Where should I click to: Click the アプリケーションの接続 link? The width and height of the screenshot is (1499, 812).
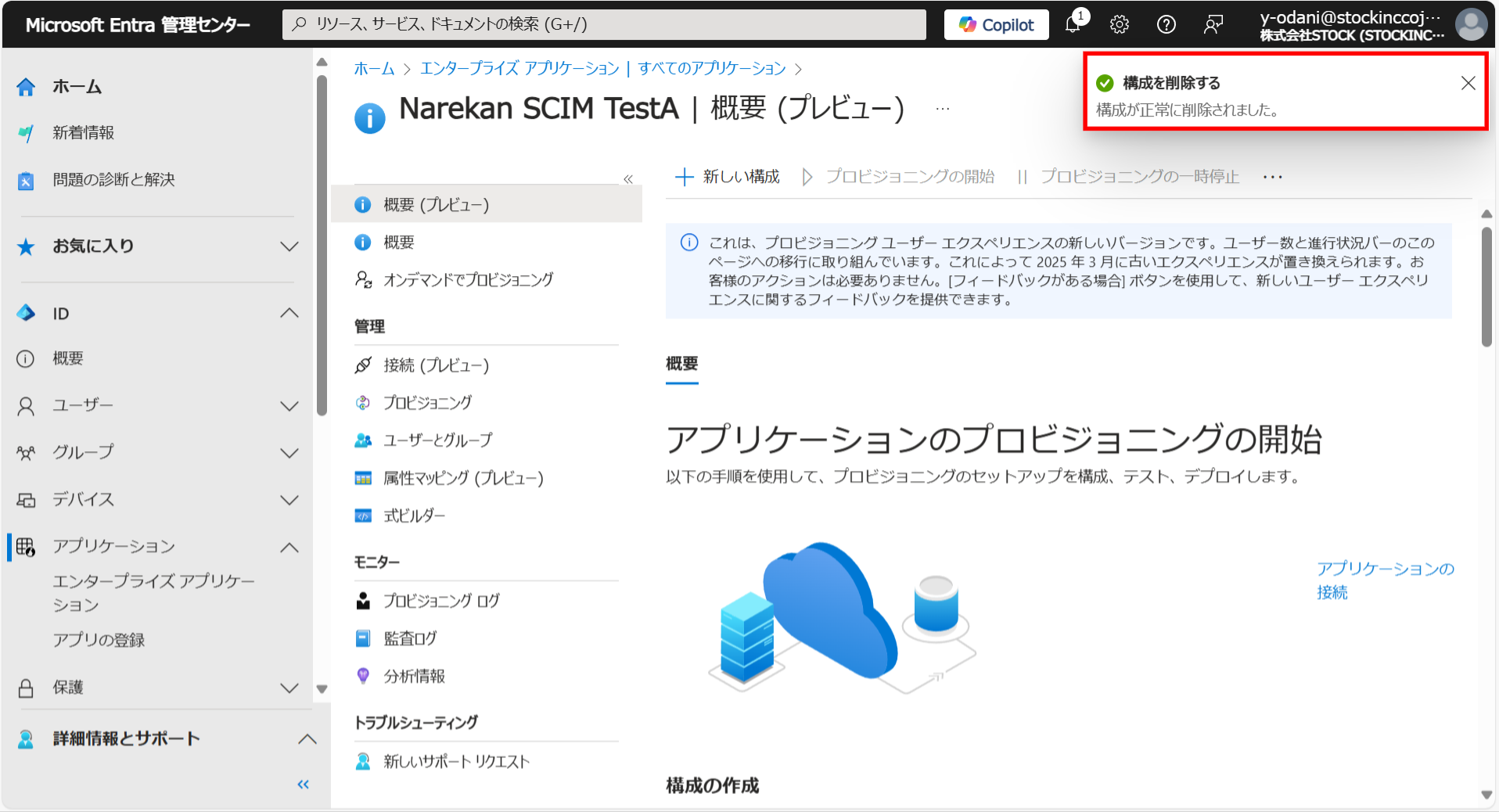1386,580
